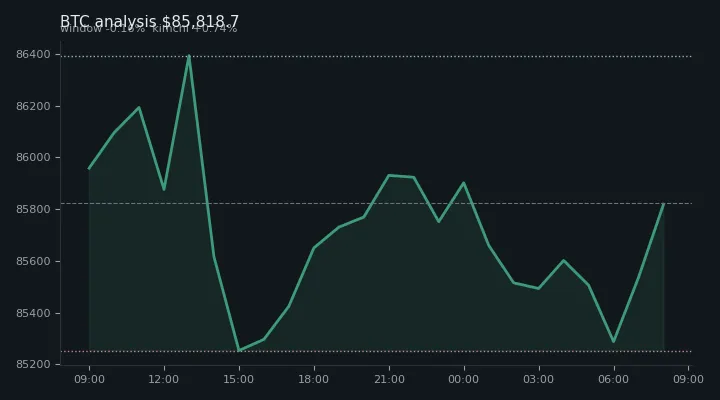720x400 pixels.
Task: Click the dotted session-high line near 86400
Action: tap(377, 56)
